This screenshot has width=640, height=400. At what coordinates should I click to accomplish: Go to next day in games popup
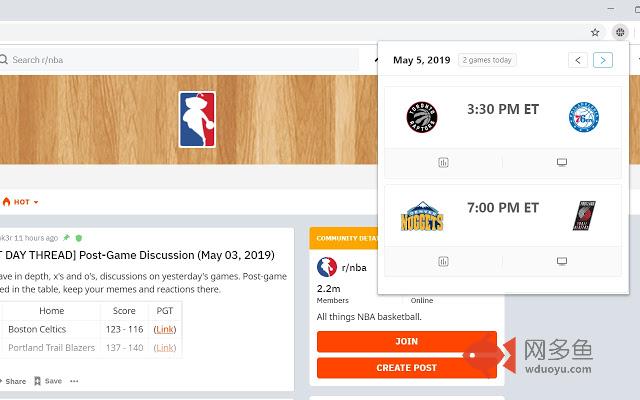(603, 60)
